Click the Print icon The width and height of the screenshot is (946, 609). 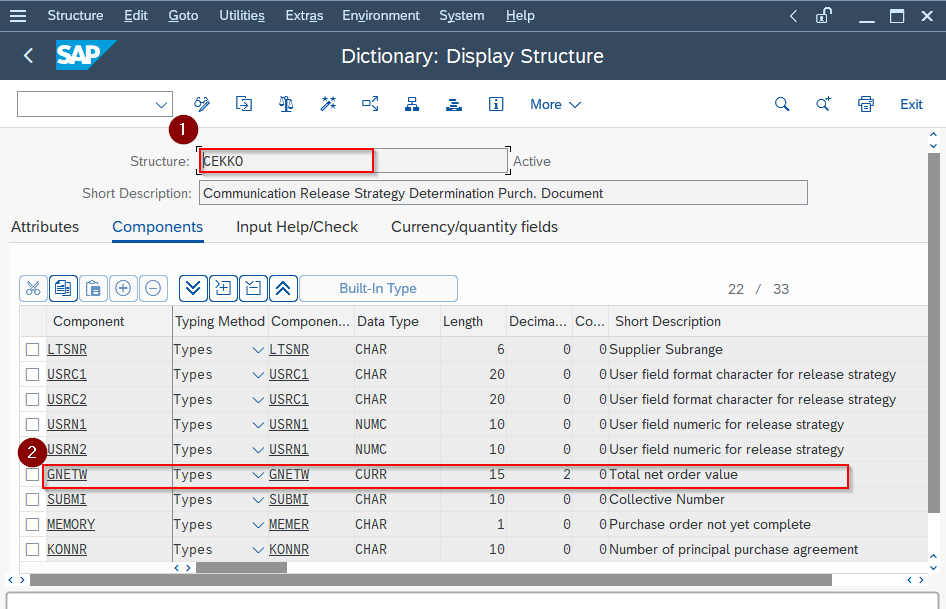pyautogui.click(x=866, y=104)
